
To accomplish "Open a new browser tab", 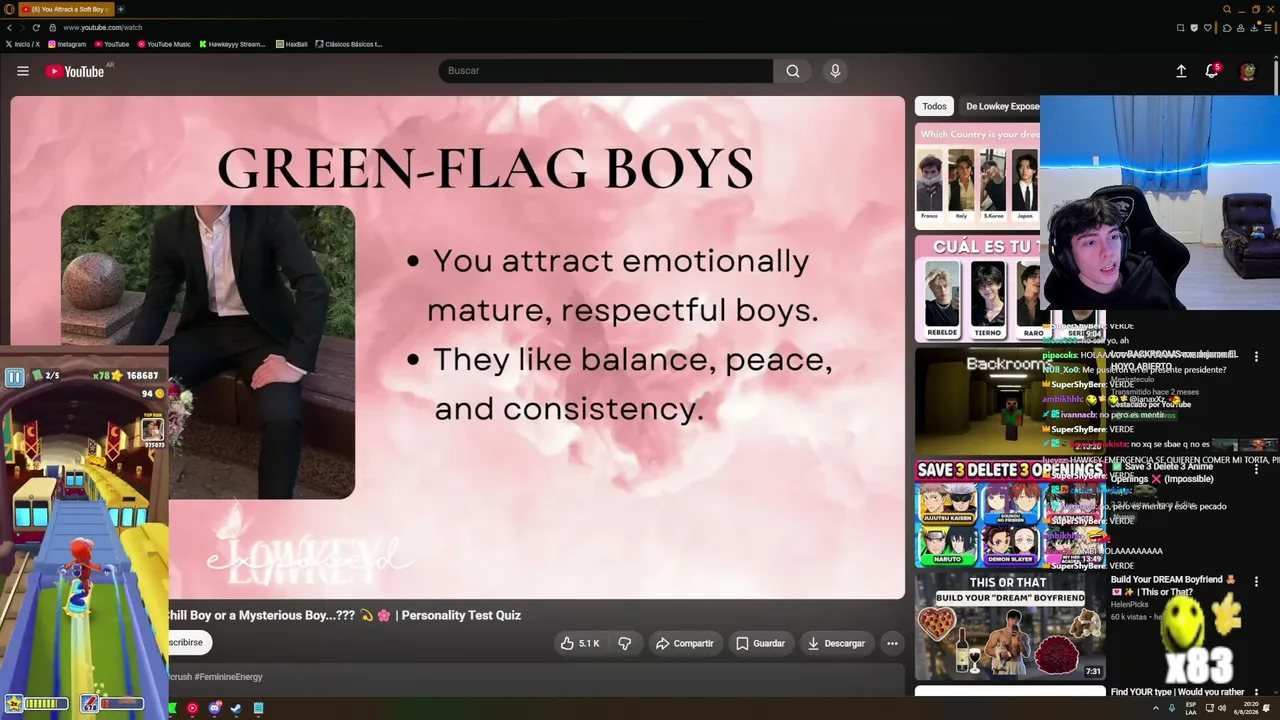I will coord(121,9).
